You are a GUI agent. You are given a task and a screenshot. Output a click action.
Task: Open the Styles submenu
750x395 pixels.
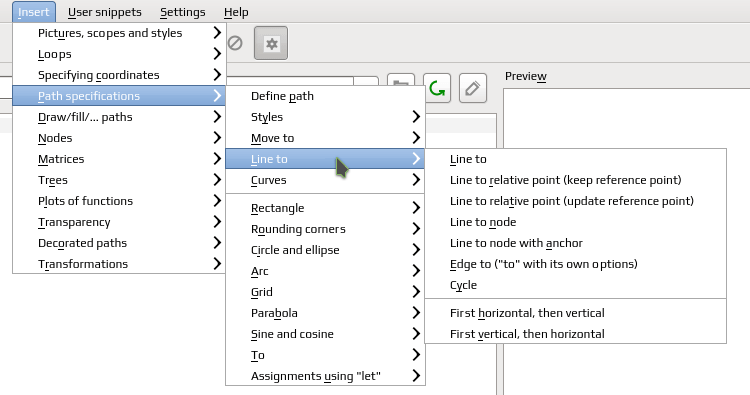pyautogui.click(x=325, y=117)
